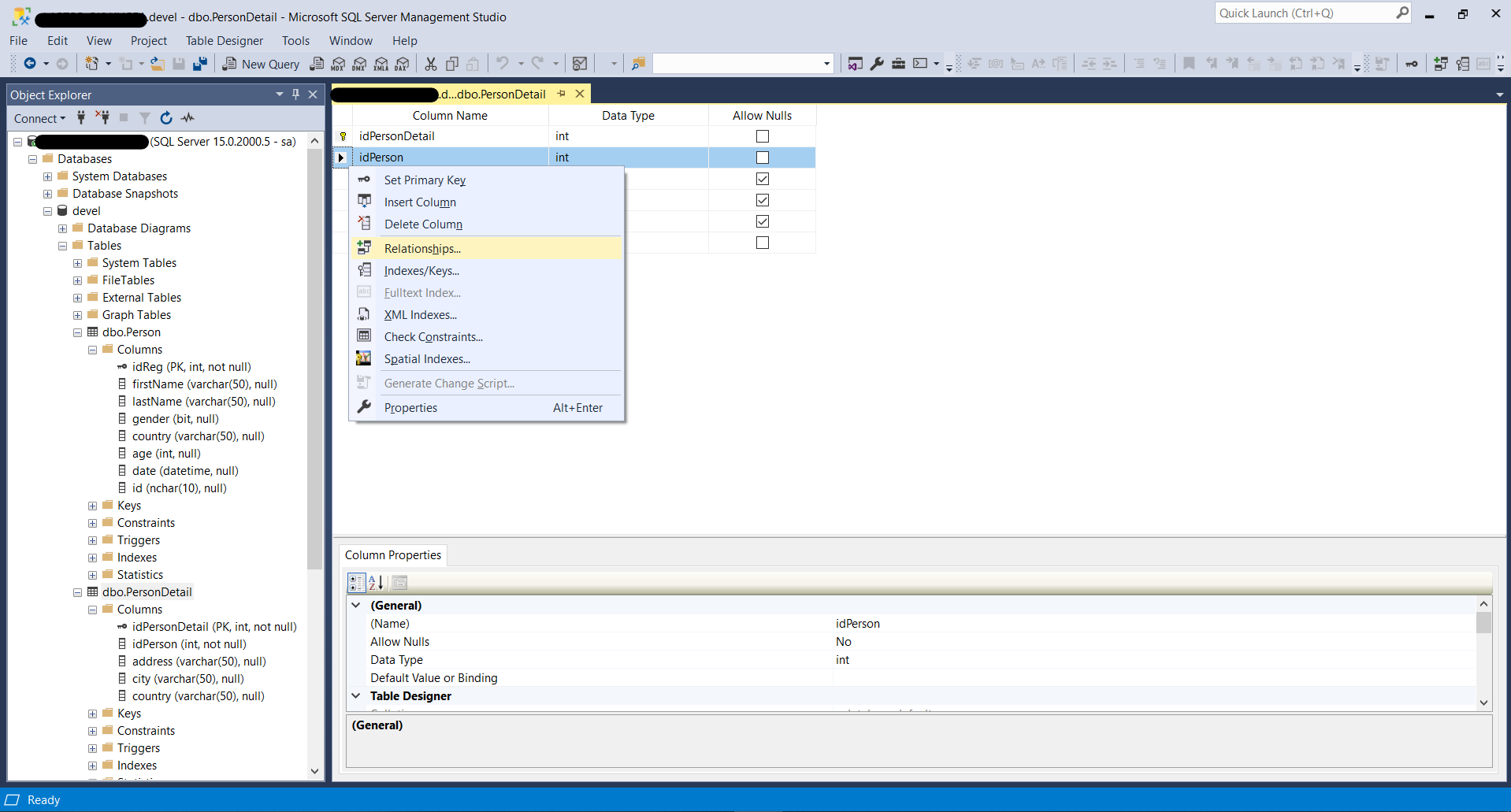The width and height of the screenshot is (1511, 812).
Task: Open the Table Designer menu
Action: click(224, 41)
